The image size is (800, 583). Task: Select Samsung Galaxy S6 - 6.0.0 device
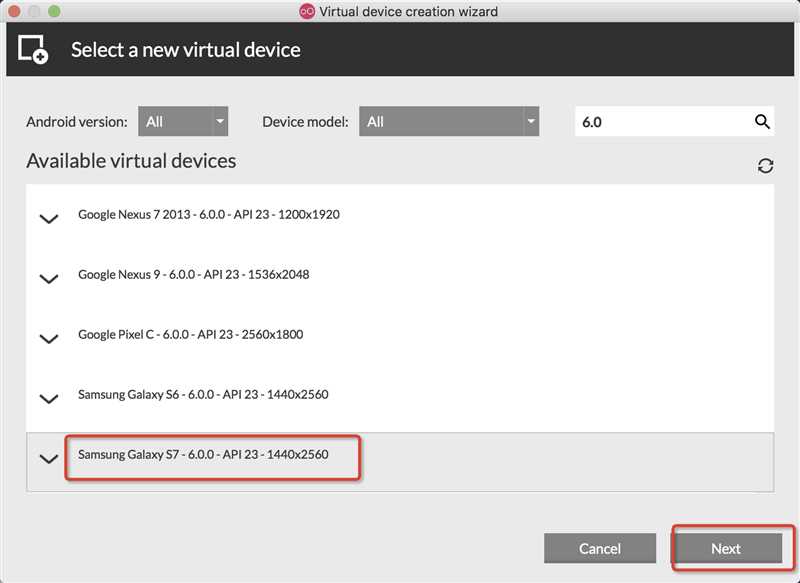(x=400, y=395)
